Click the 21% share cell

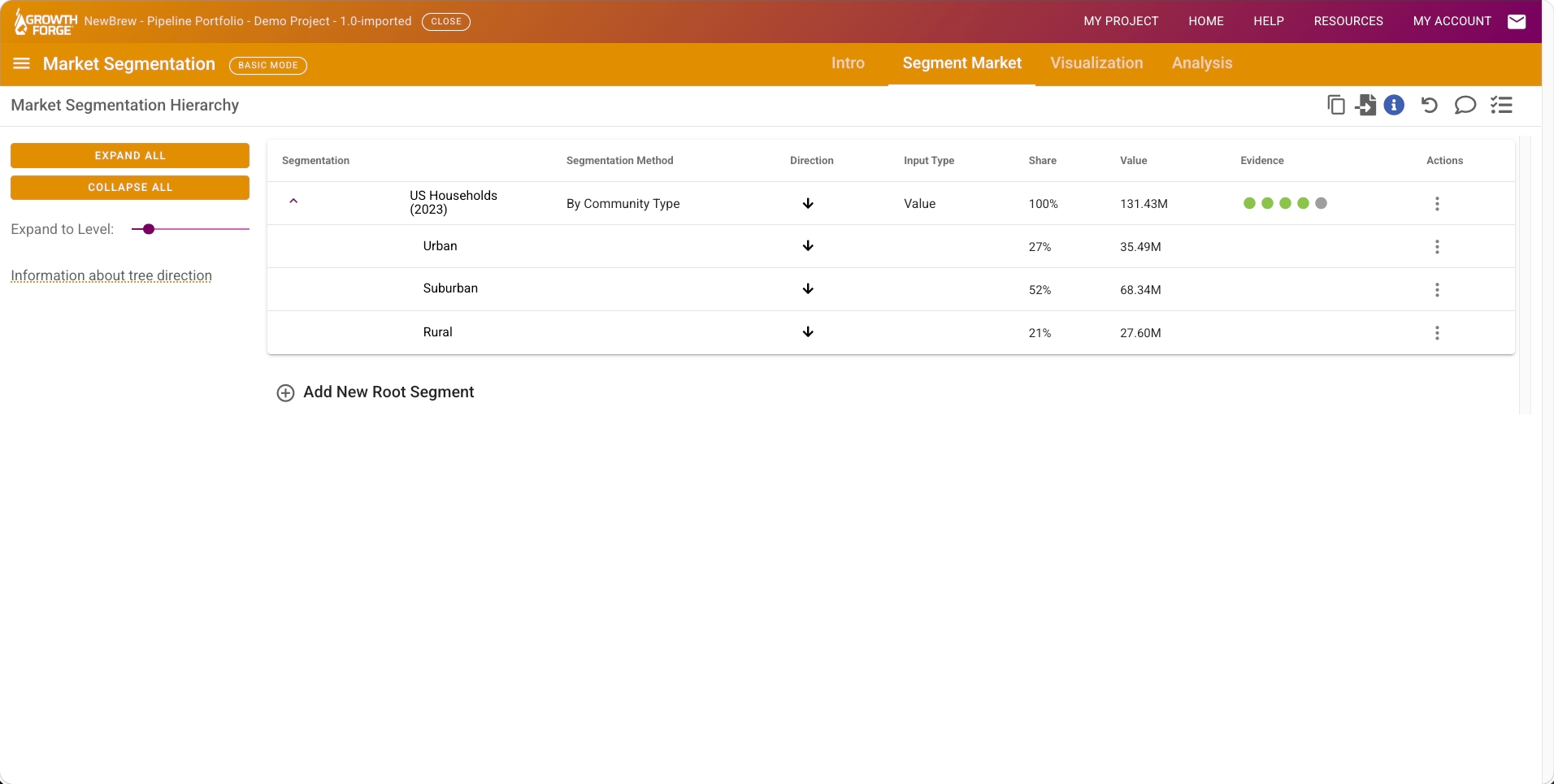click(1040, 333)
